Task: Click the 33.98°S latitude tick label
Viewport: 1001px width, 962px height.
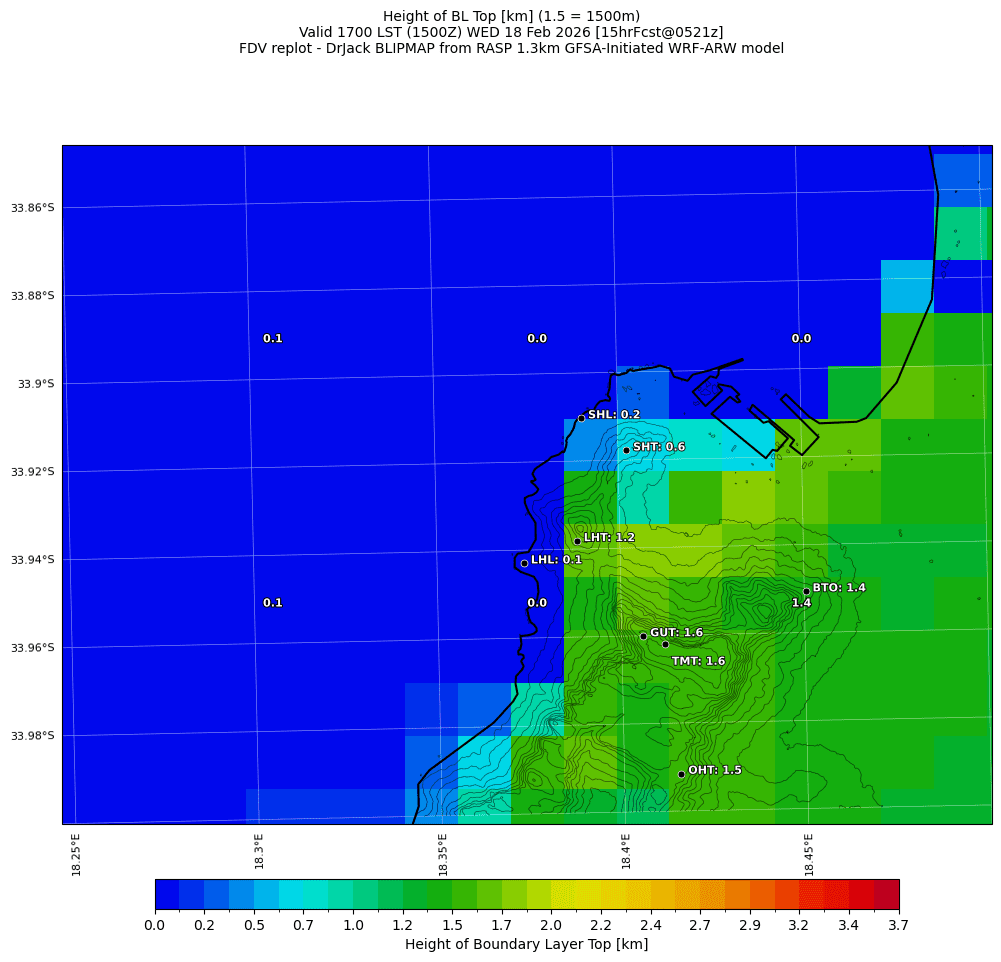Action: (33, 736)
